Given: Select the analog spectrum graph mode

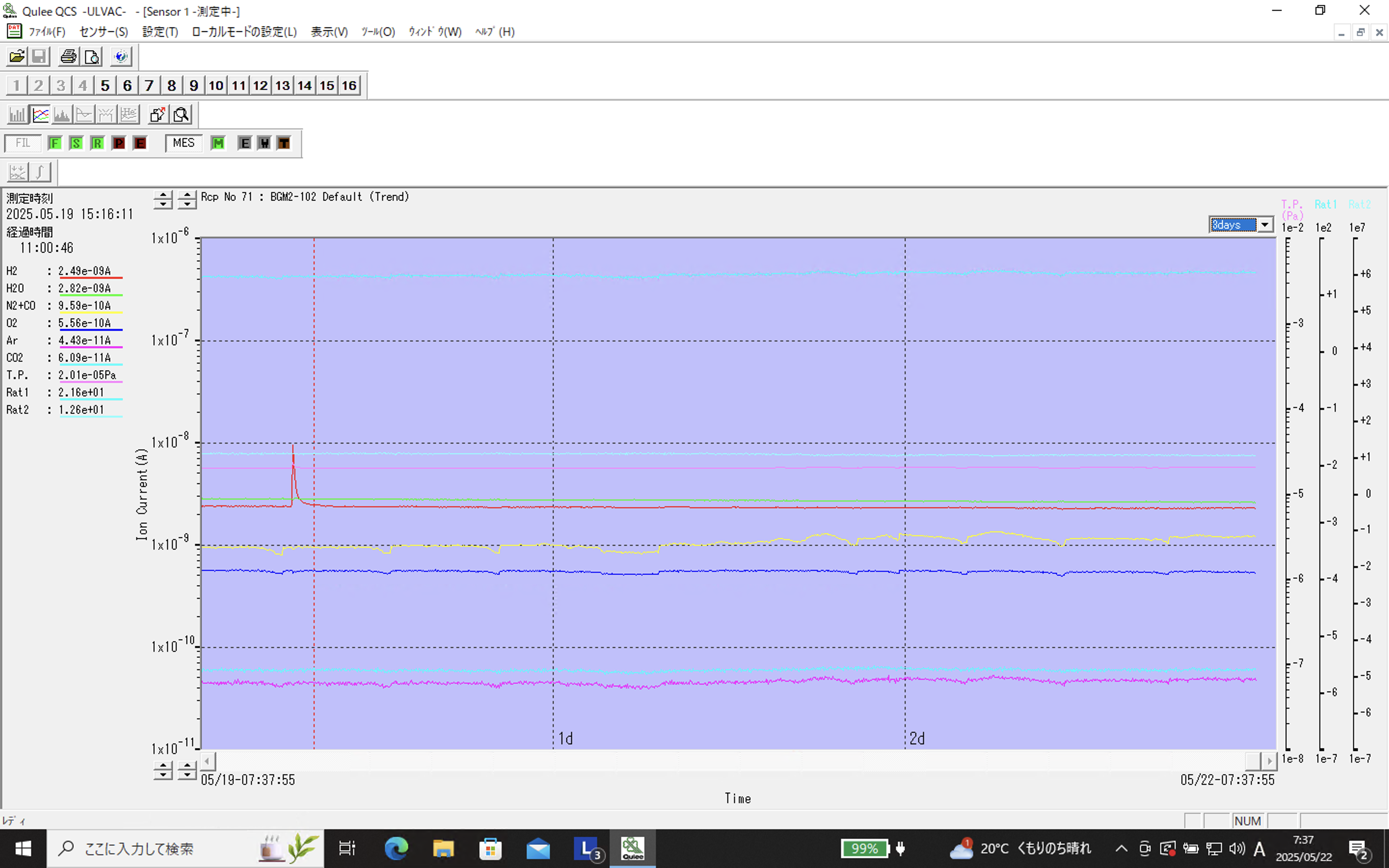Looking at the screenshot, I should pyautogui.click(x=62, y=115).
